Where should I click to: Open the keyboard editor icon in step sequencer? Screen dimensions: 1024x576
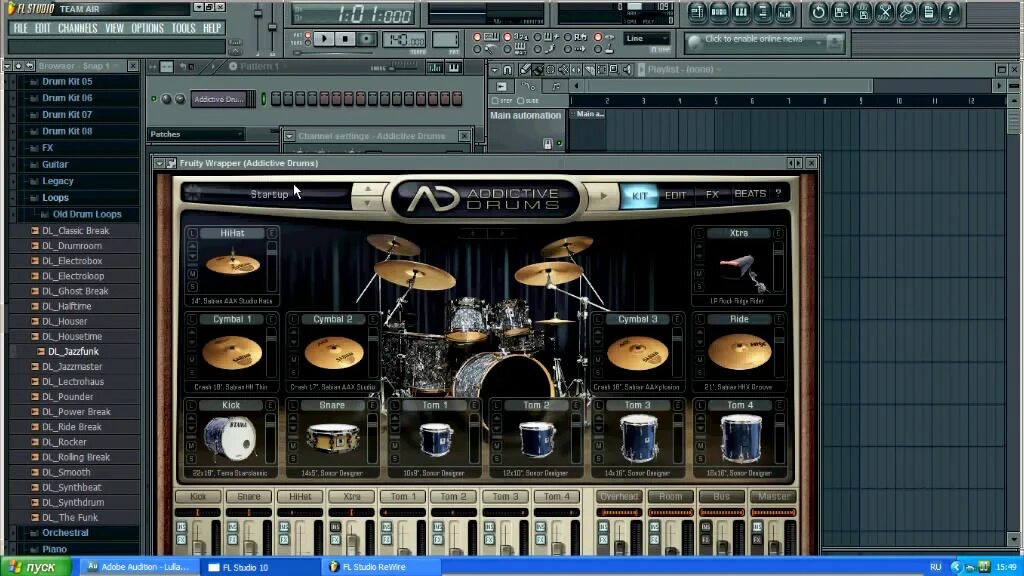tap(453, 67)
